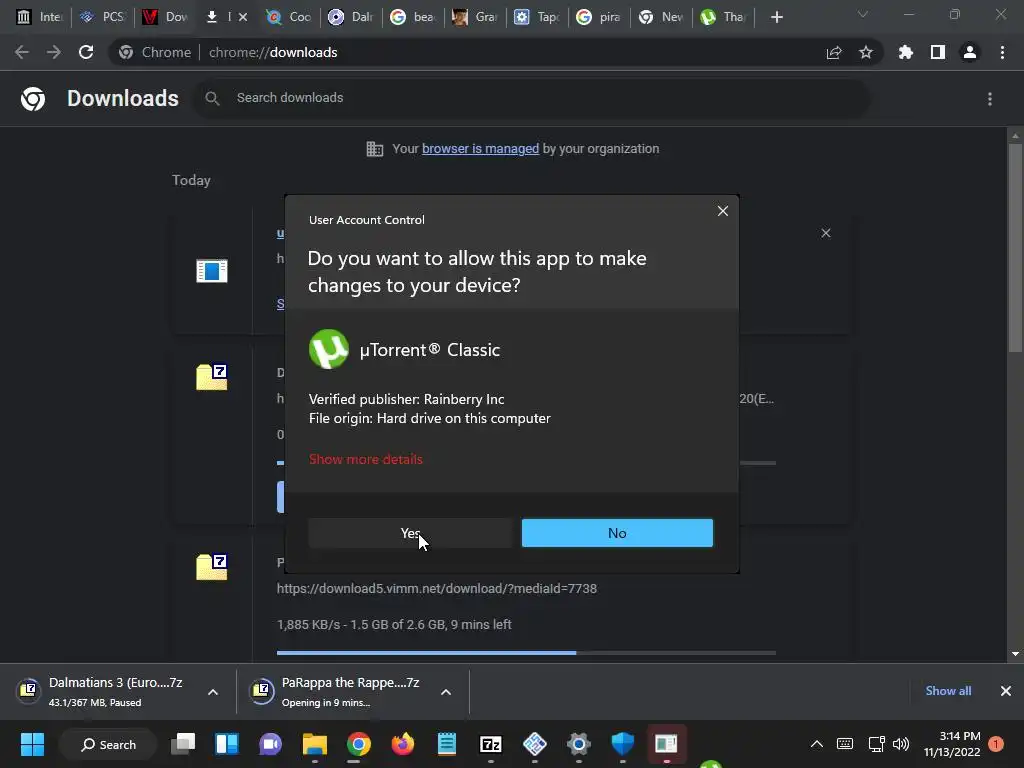Image resolution: width=1024 pixels, height=768 pixels.
Task: Close the downloads shelf bar
Action: point(1006,691)
